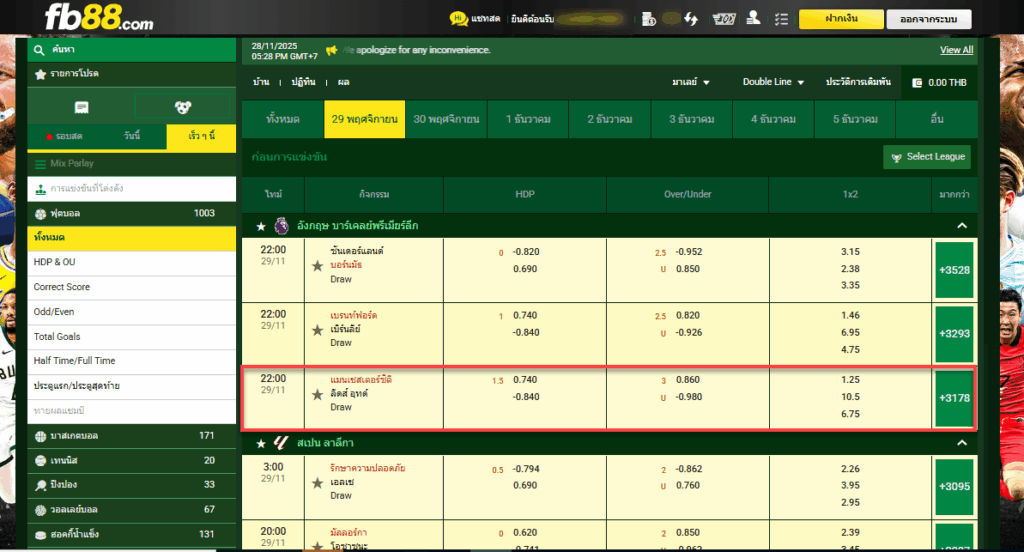The height and width of the screenshot is (552, 1024).
Task: Select the เร็ว ๆ นี้ sidebar tab
Action: (201, 137)
